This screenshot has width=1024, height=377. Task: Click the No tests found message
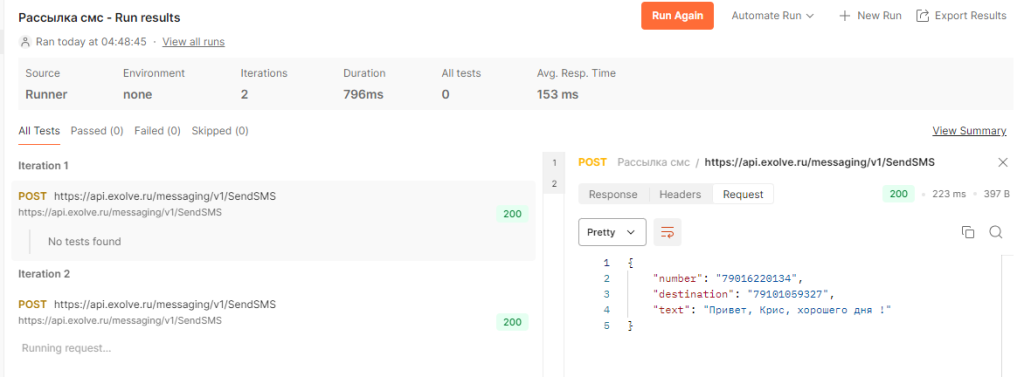click(84, 241)
